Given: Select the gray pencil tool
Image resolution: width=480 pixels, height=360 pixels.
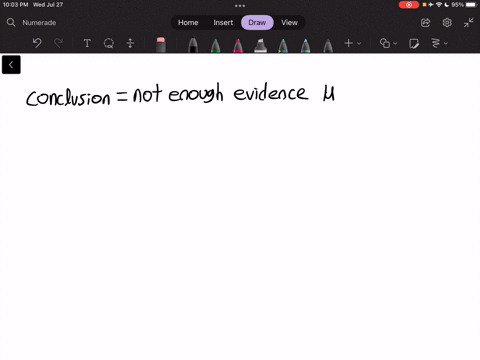Looking at the screenshot, I should tap(328, 45).
